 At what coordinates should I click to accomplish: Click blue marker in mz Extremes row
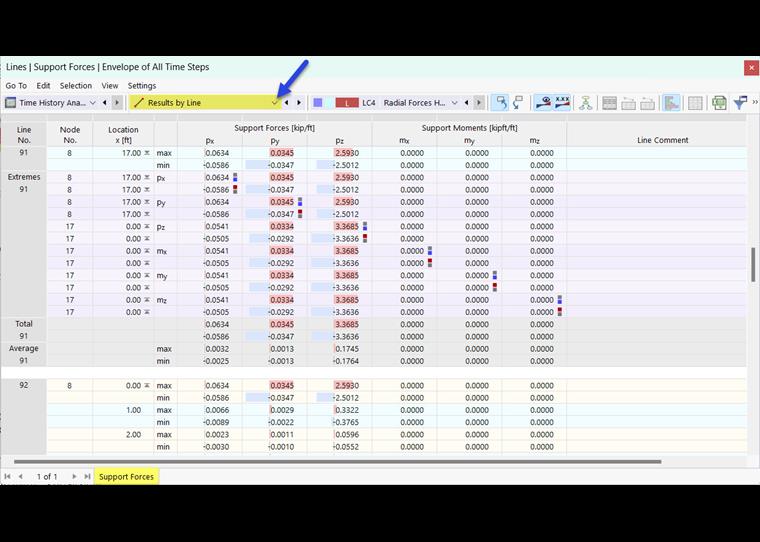[559, 300]
